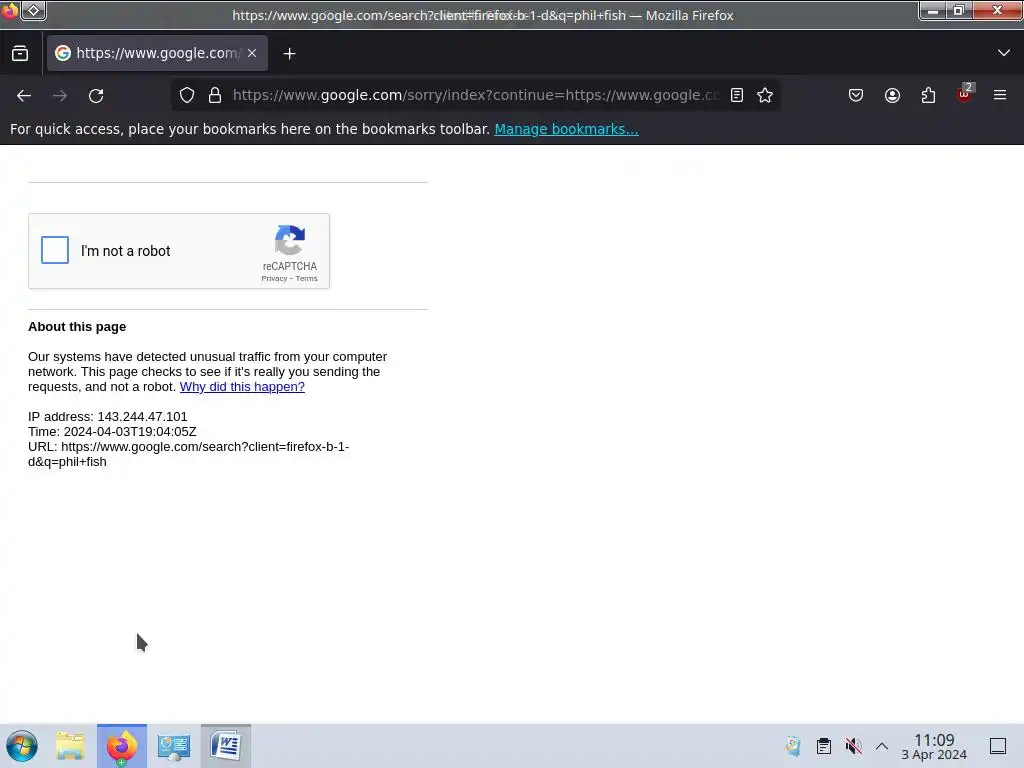Open Save to Pocket icon
The image size is (1024, 768).
click(856, 95)
